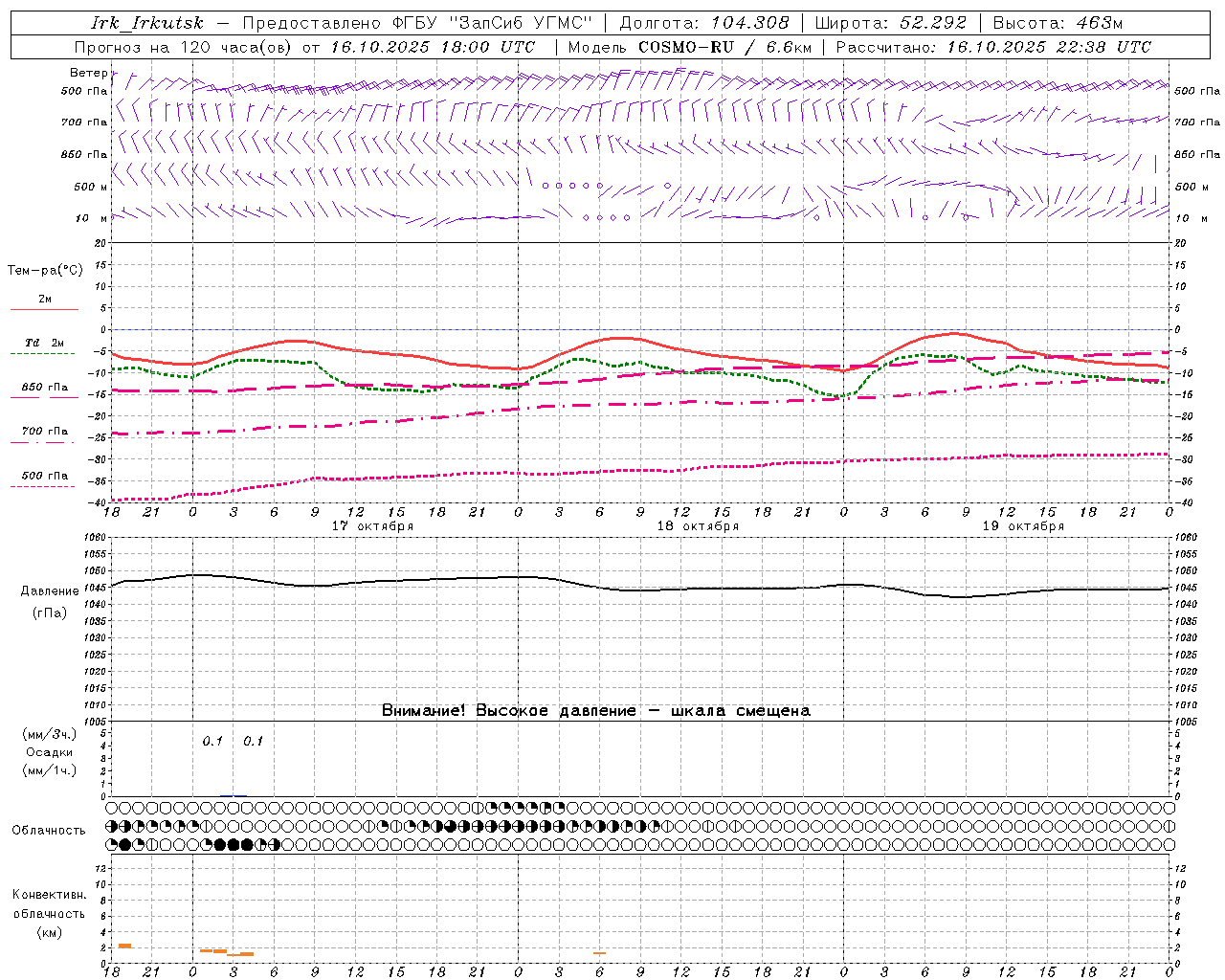Click the Облачность cloud cover label
Screen dimensions: 1225x980
[x=49, y=831]
